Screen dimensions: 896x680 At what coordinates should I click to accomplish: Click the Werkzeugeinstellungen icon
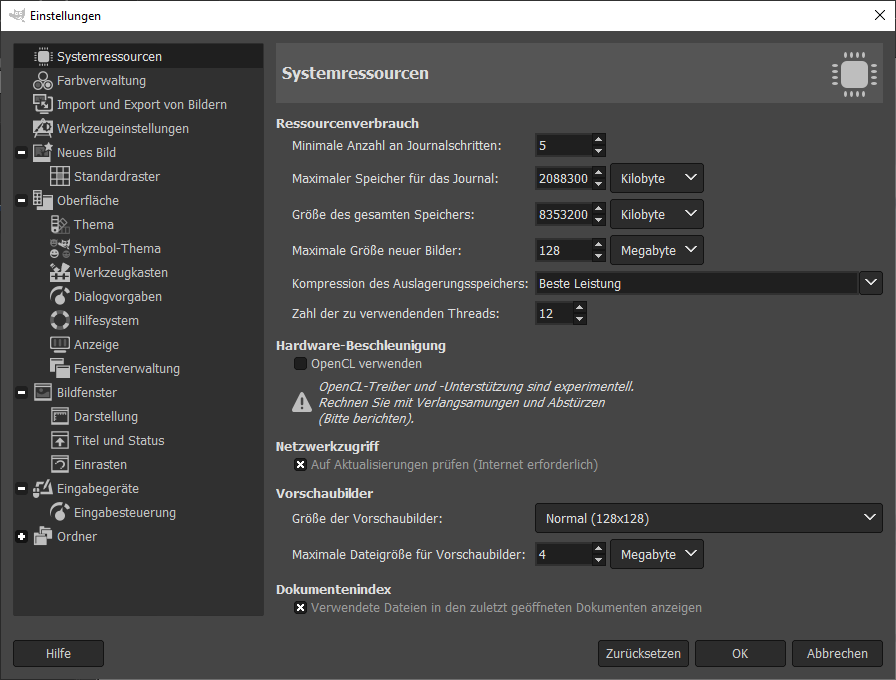(43, 129)
